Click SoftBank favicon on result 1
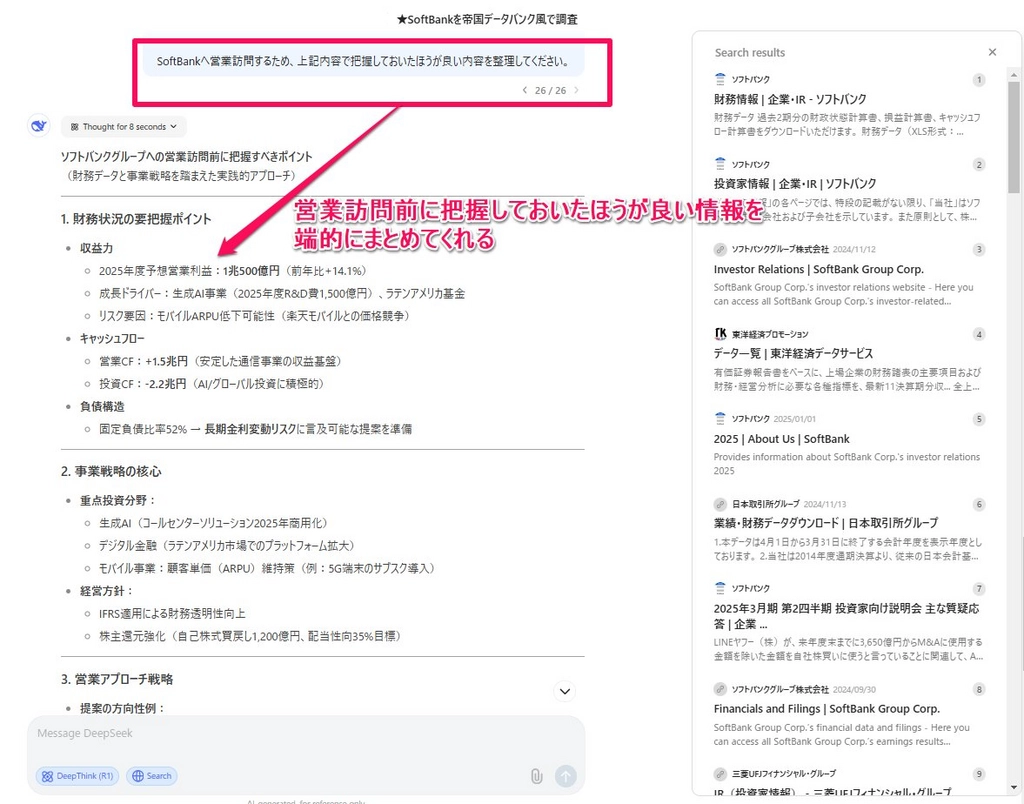This screenshot has width=1024, height=804. (x=720, y=79)
